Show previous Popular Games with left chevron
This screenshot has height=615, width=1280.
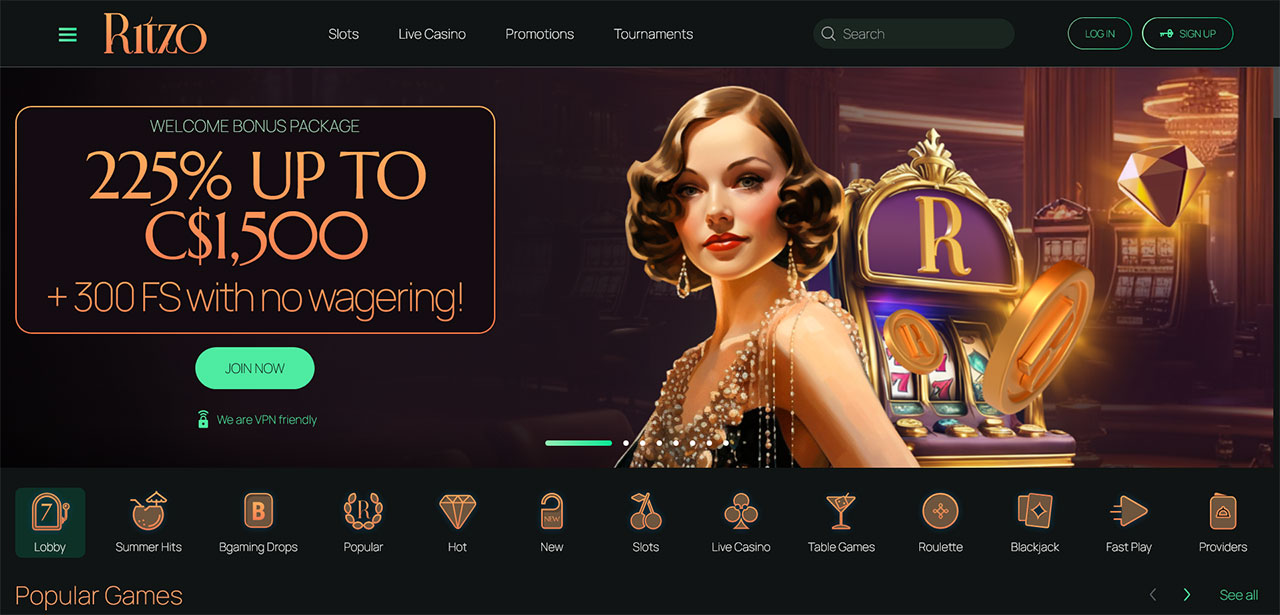1153,595
